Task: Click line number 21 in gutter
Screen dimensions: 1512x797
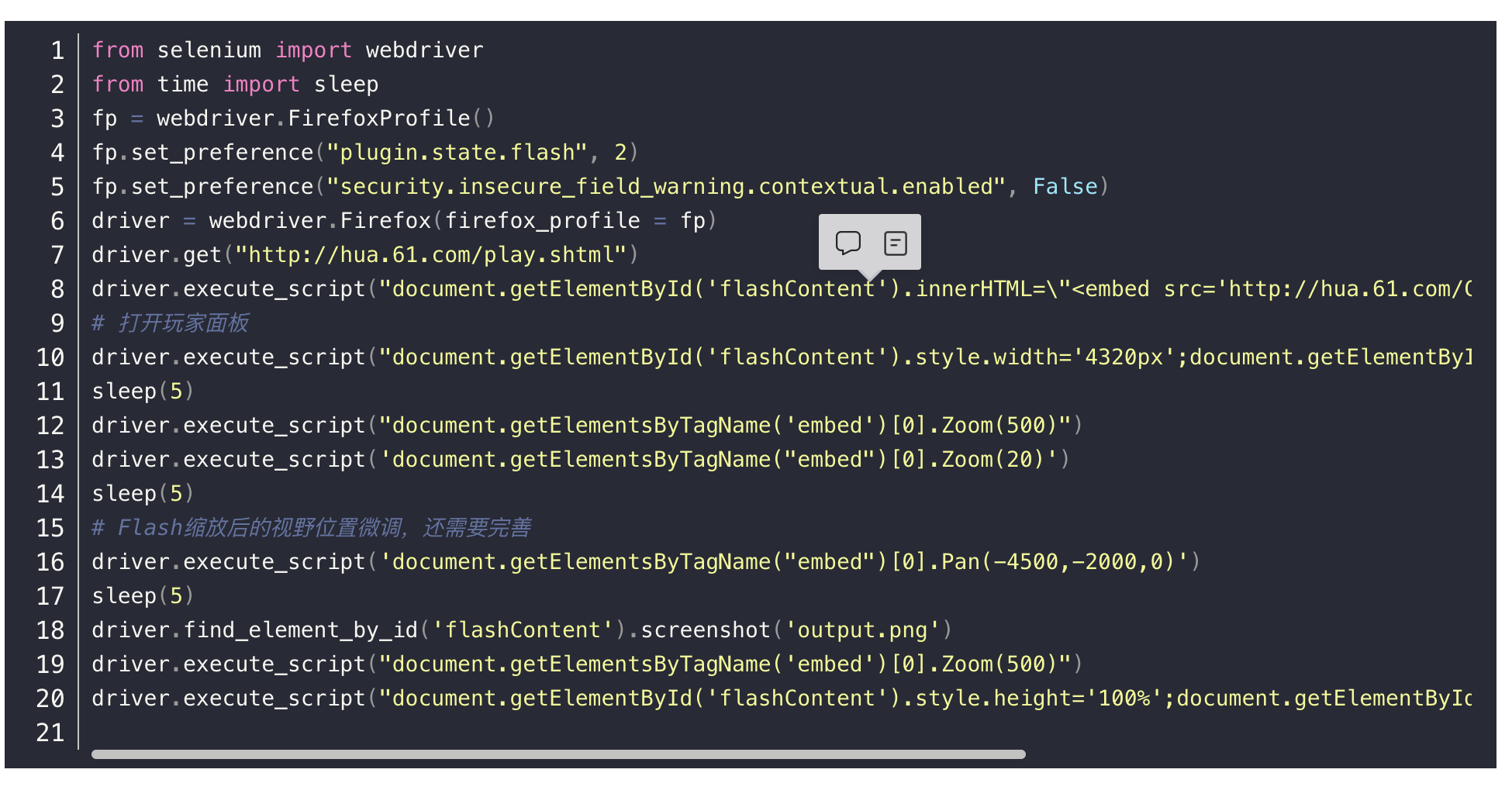Action: coord(50,733)
